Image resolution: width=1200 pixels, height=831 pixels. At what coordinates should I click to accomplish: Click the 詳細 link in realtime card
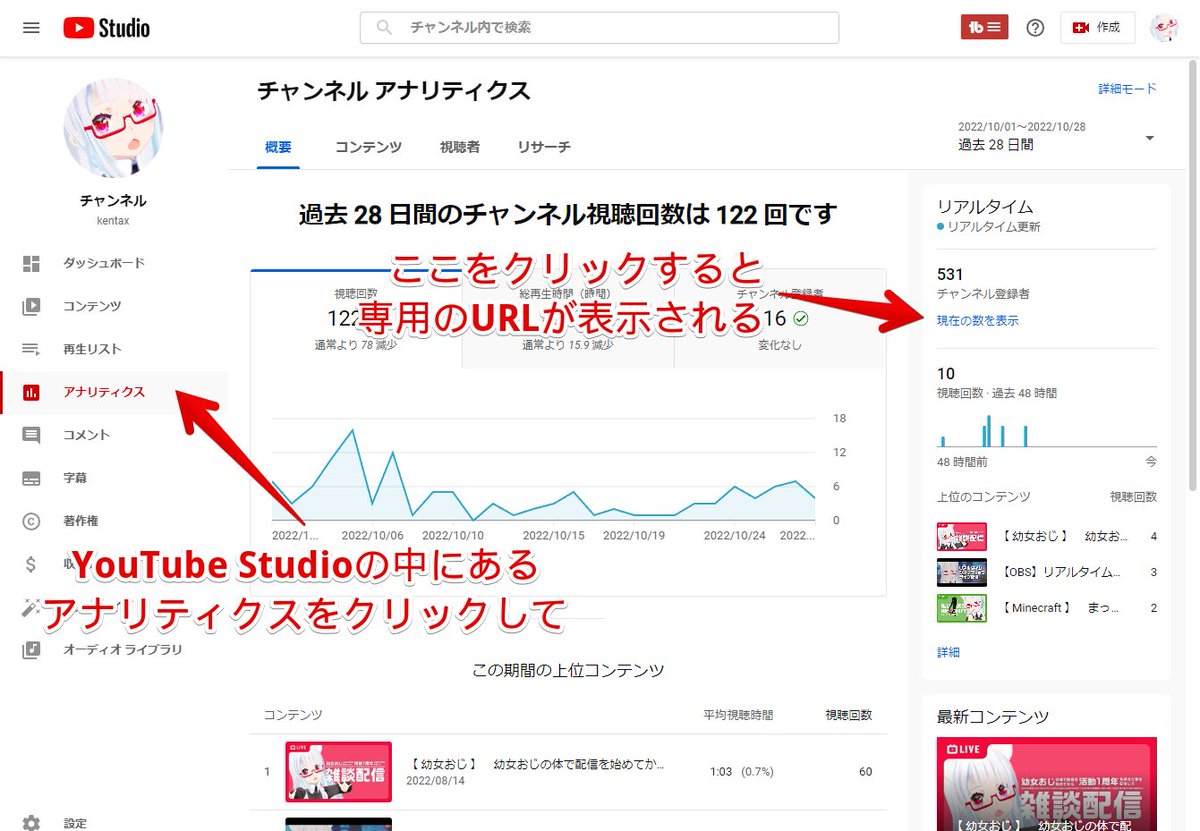[x=948, y=652]
